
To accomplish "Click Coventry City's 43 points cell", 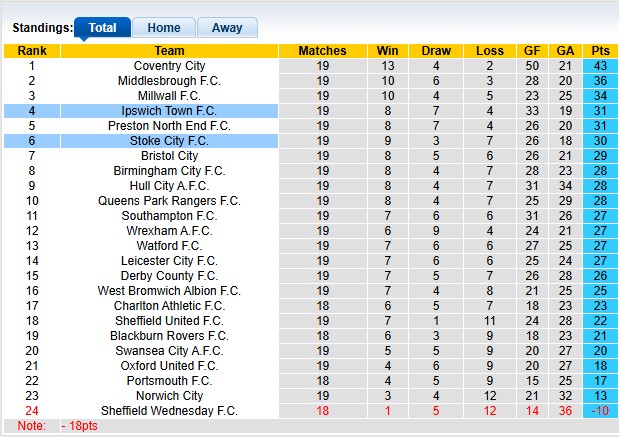I will click(x=600, y=66).
